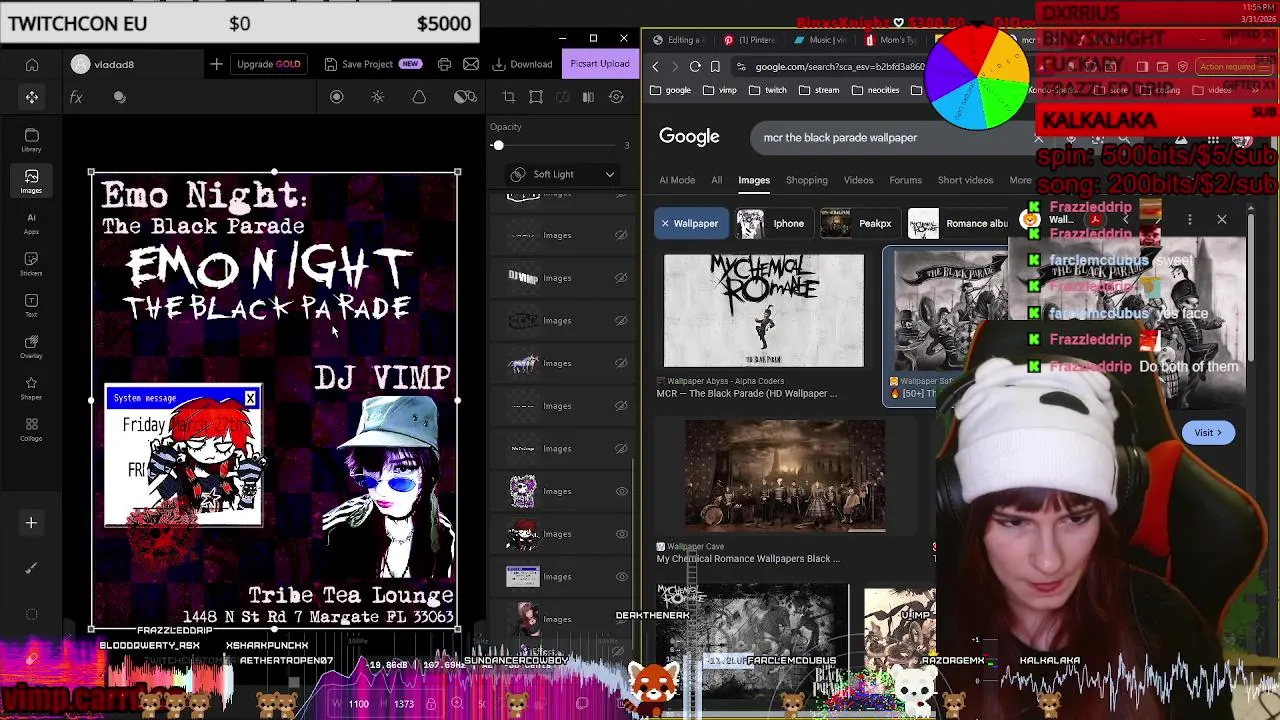Open the vladad8 profile
1280x720 pixels.
click(103, 65)
